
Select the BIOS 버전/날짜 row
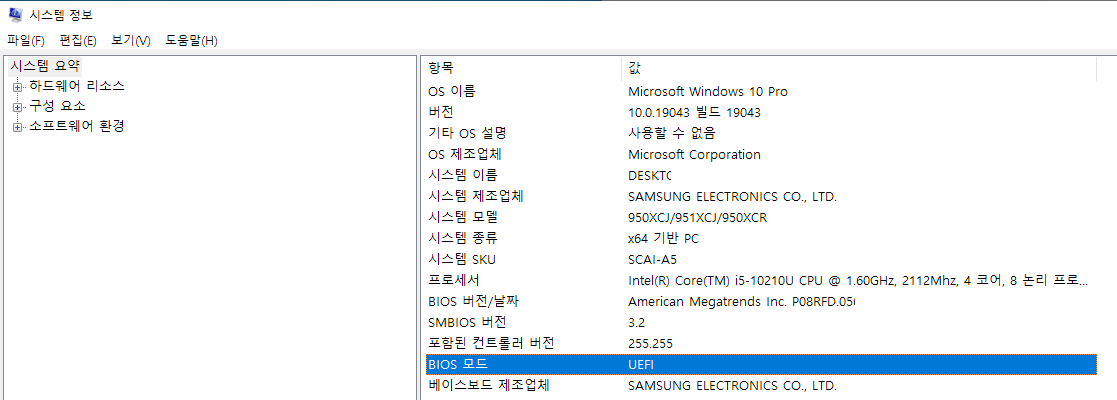(761, 301)
